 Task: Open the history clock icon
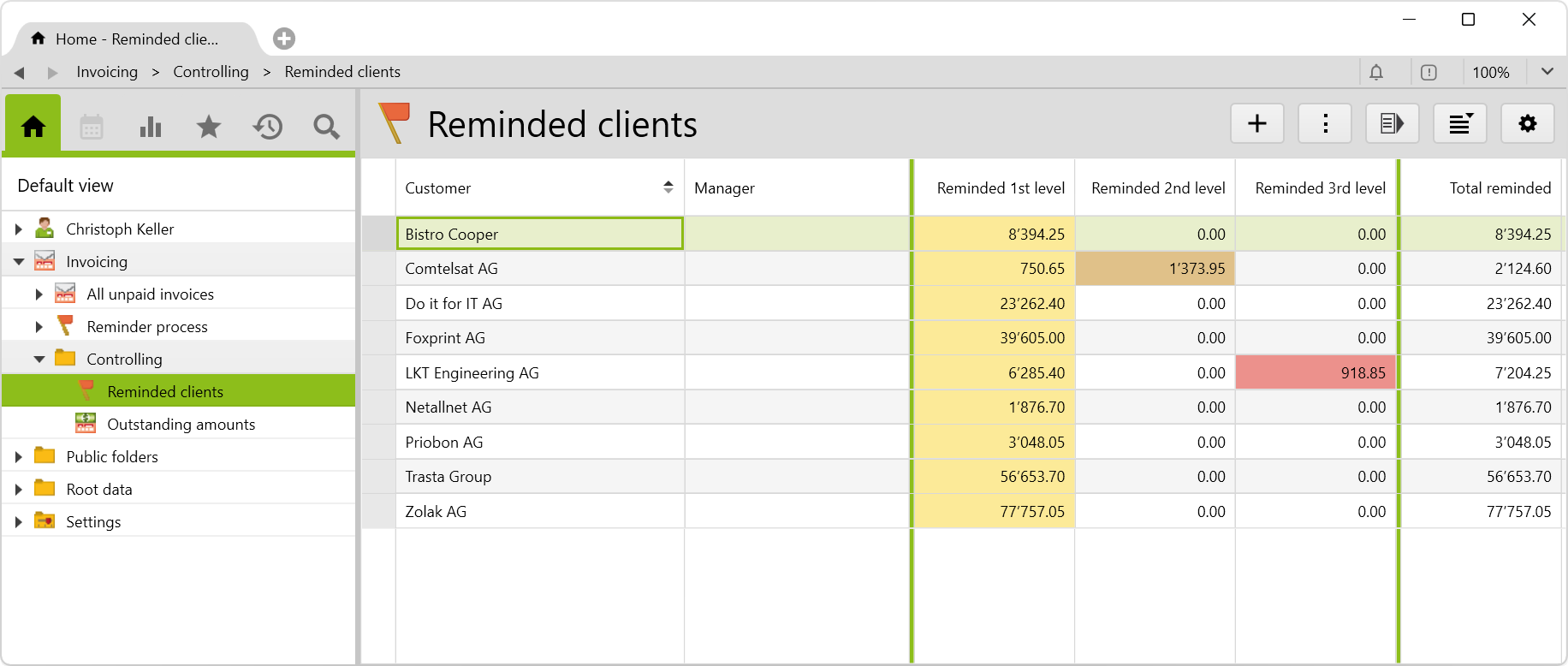tap(267, 127)
